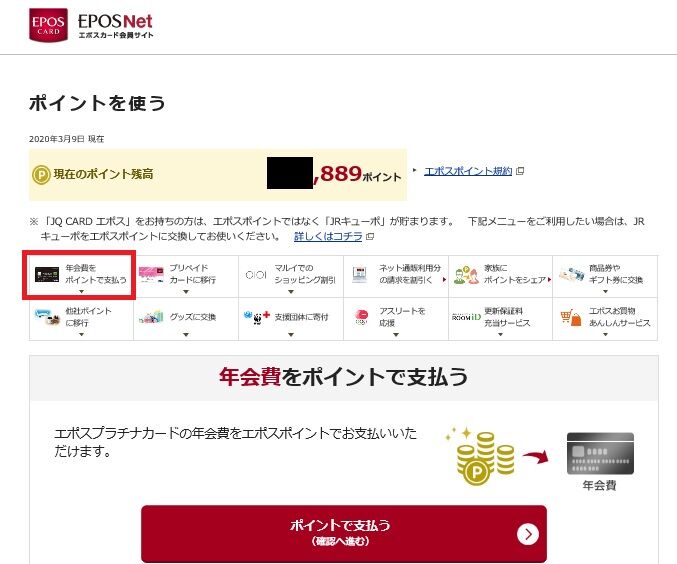
Task: Click the gift voucher icon for 商品券やギフト券に交換
Action: 571,274
